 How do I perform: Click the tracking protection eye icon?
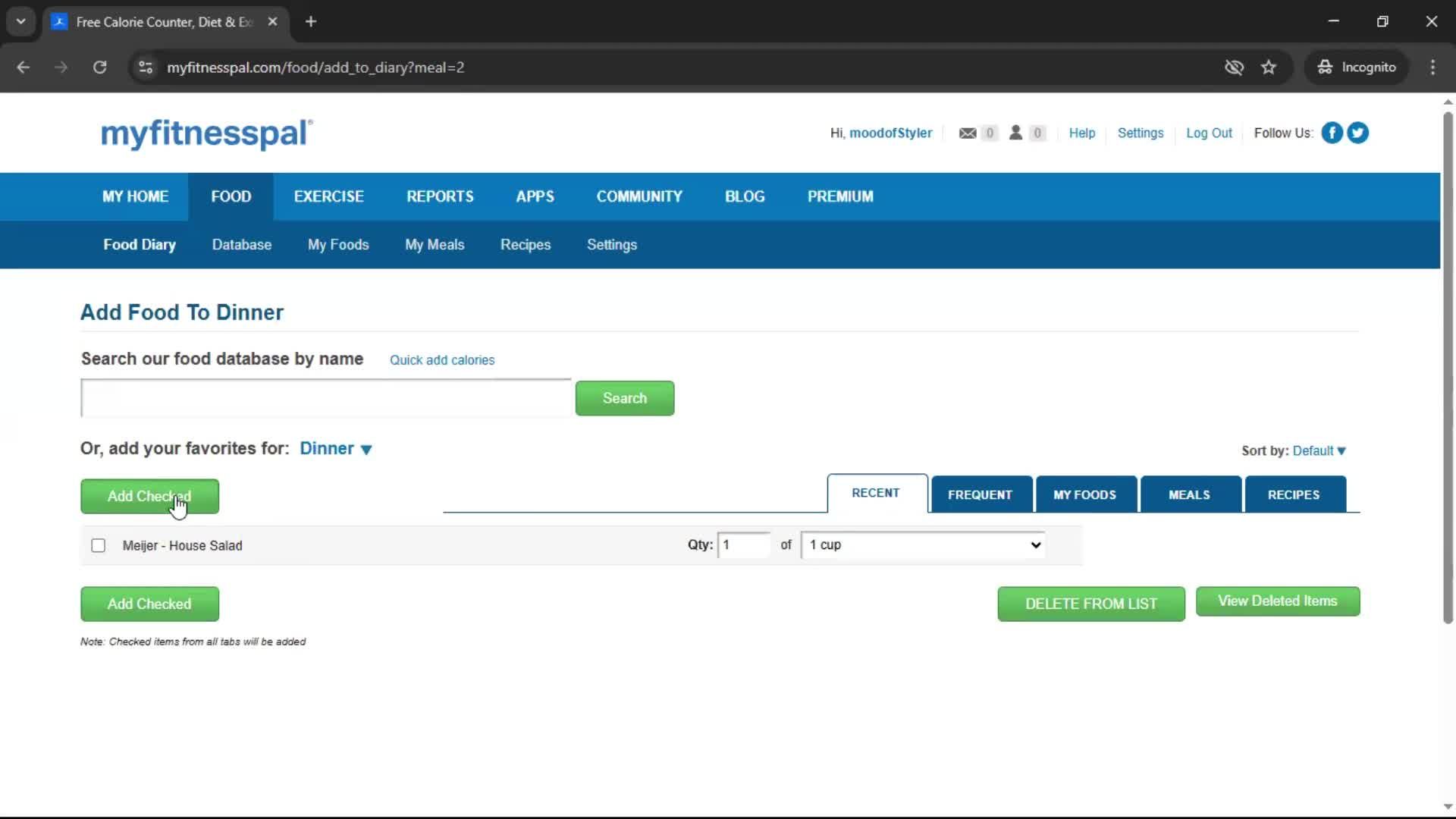click(1234, 67)
